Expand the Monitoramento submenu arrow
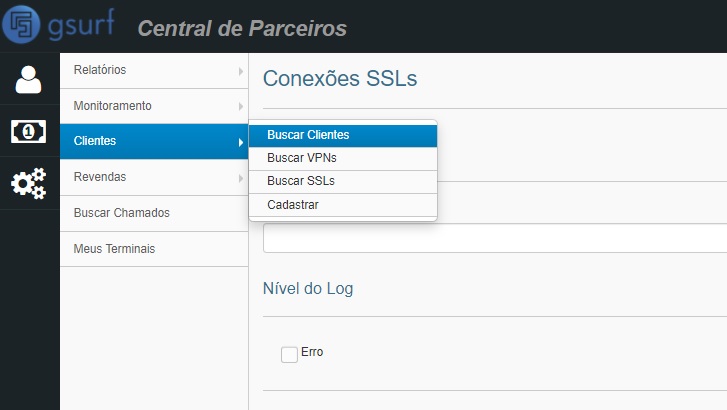Screen dimensions: 727x410 pyautogui.click(x=241, y=106)
